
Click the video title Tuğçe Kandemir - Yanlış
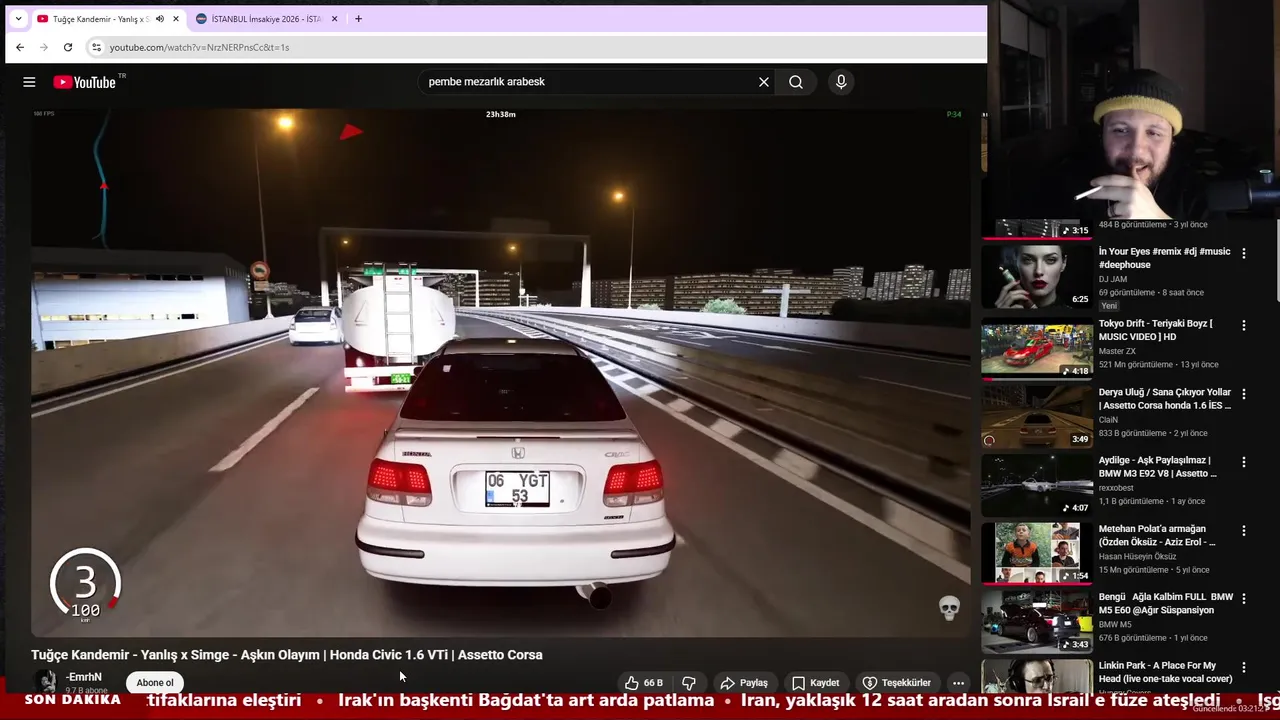[x=287, y=655]
